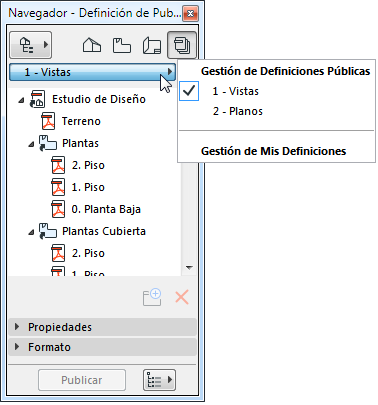This screenshot has height=405, width=378.
Task: Click the Plantas Cubierta folder icon
Action: coord(48,231)
